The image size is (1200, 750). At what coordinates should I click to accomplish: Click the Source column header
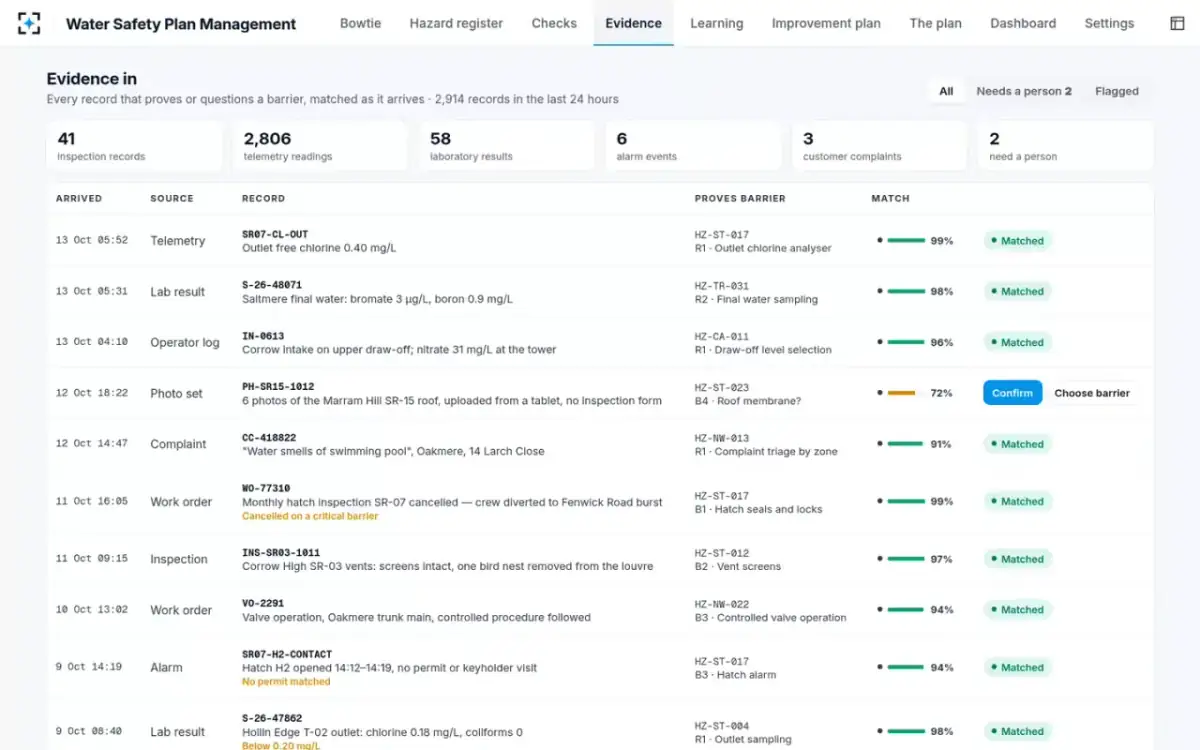(172, 198)
